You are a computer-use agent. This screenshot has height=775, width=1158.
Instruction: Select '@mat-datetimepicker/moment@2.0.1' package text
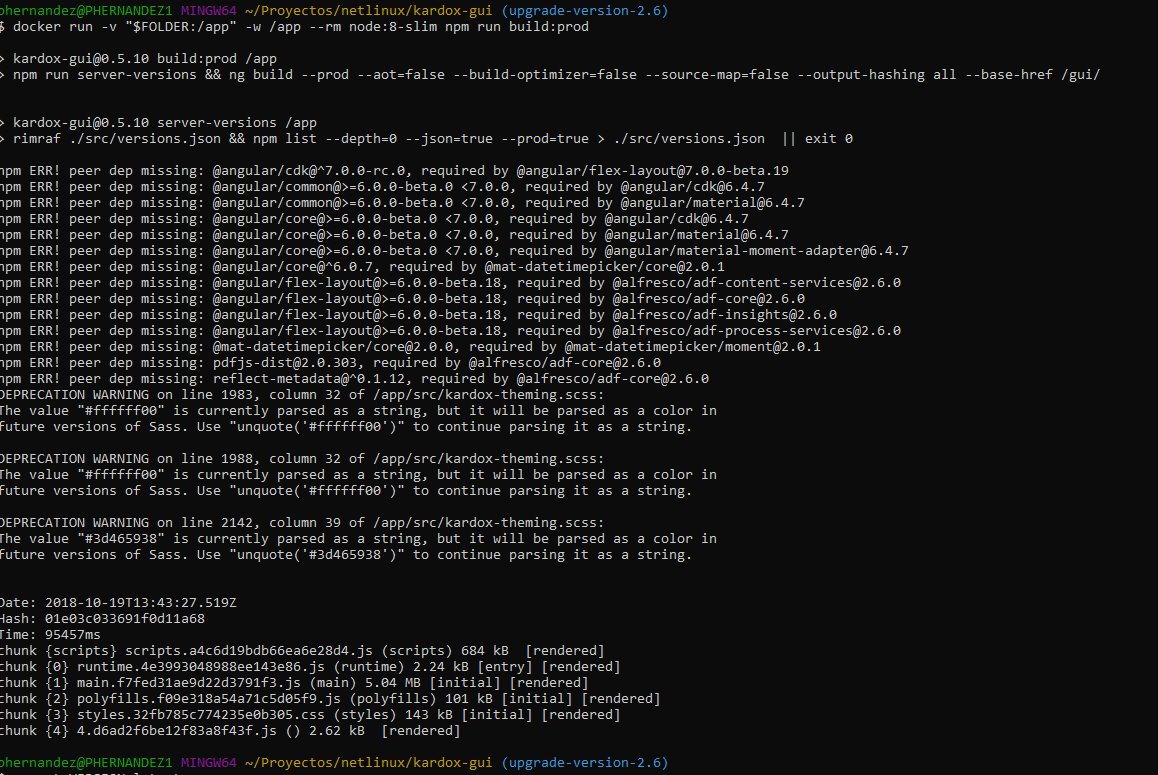(x=693, y=347)
